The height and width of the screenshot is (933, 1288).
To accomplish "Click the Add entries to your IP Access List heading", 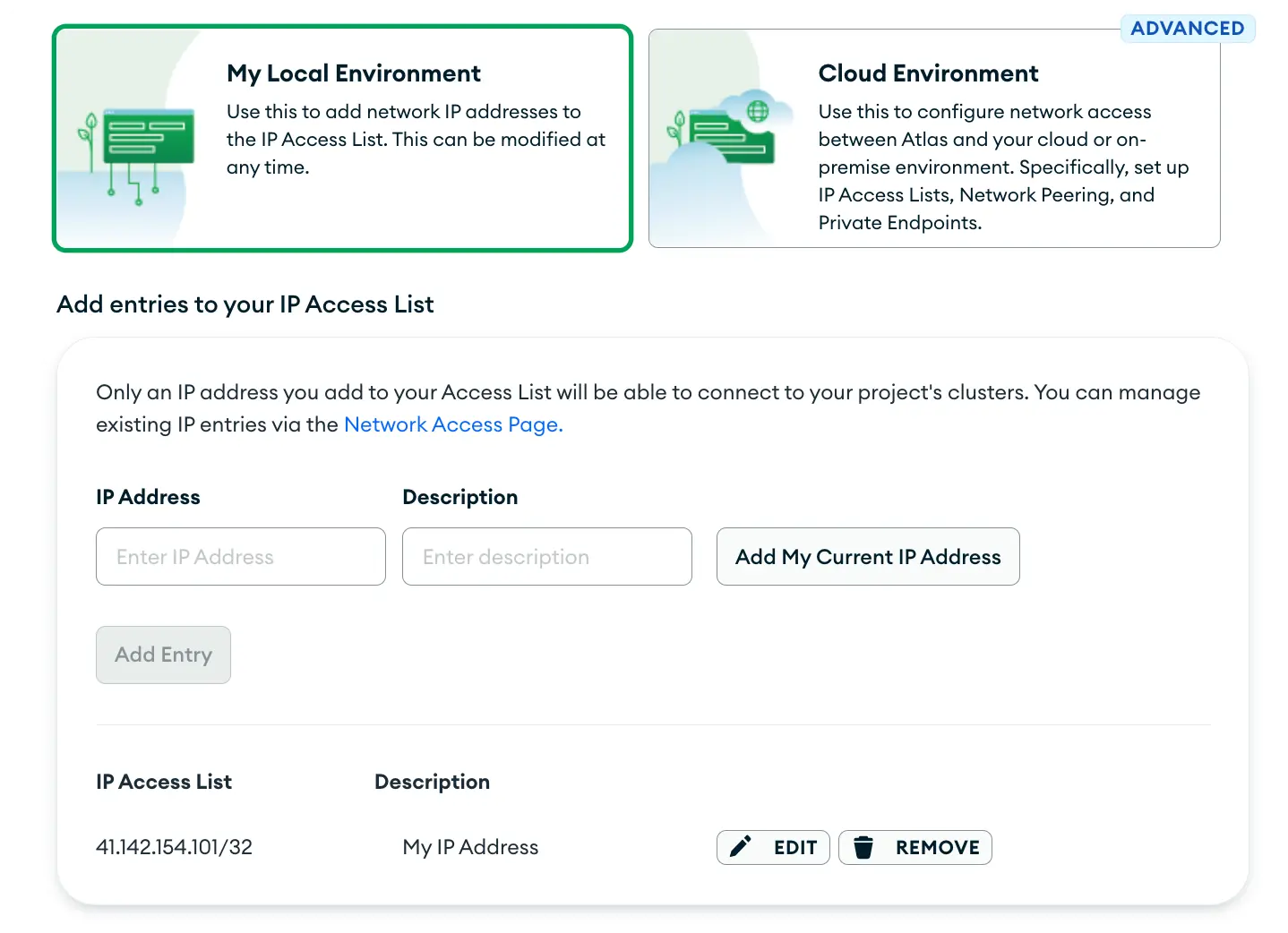I will 245,304.
